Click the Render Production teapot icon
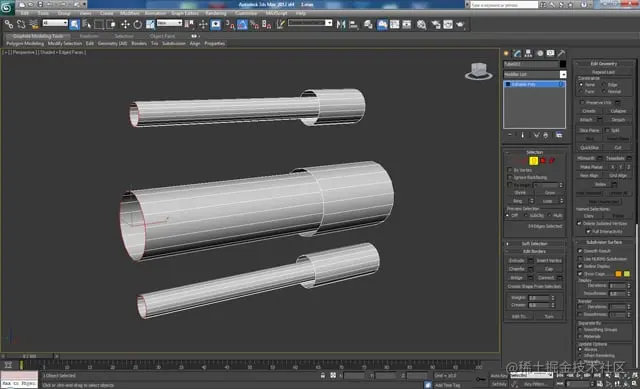 pyautogui.click(x=460, y=24)
